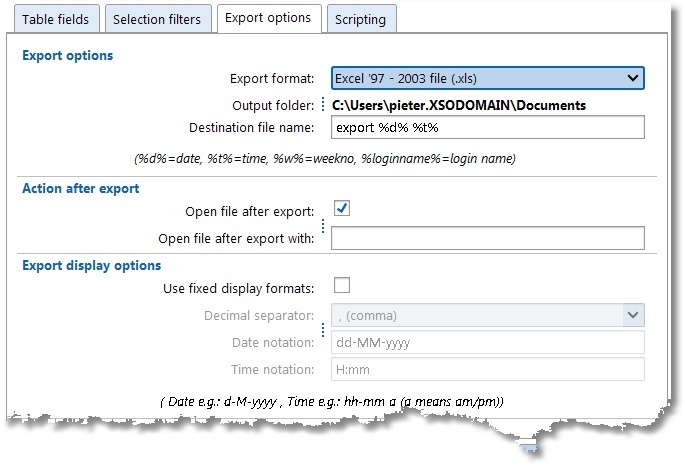Click dotted handle next to Output folder
Screen dimensions: 685x467
(x=323, y=104)
